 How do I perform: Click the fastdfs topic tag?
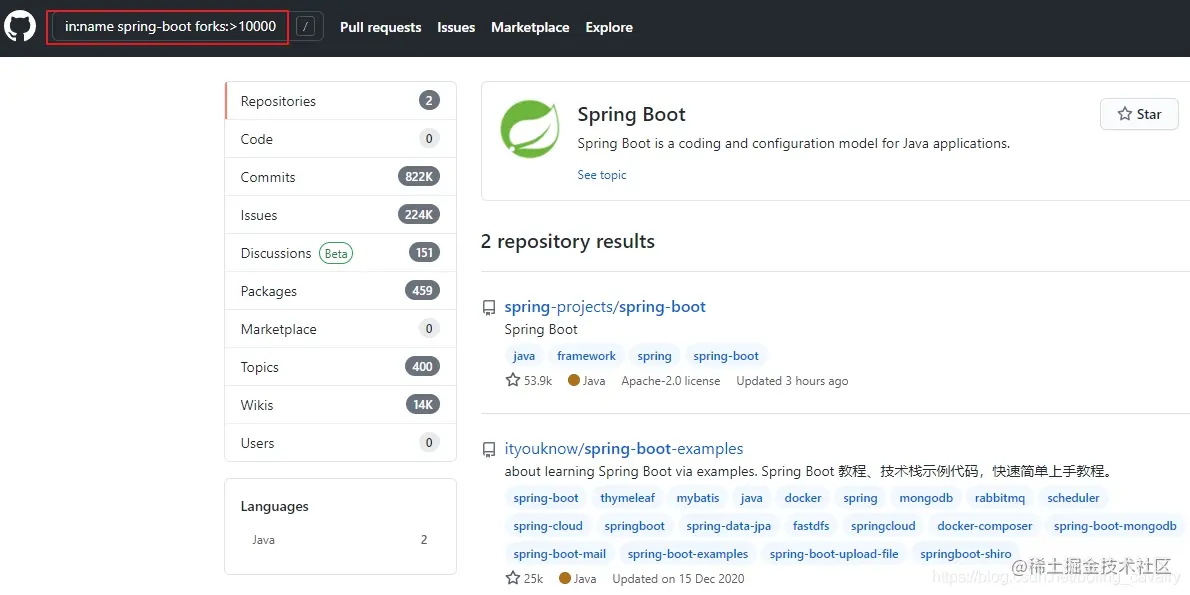point(811,526)
